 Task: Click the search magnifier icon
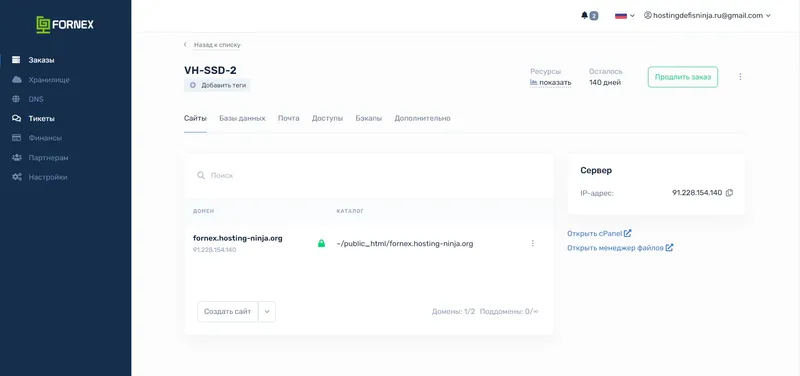tap(201, 176)
